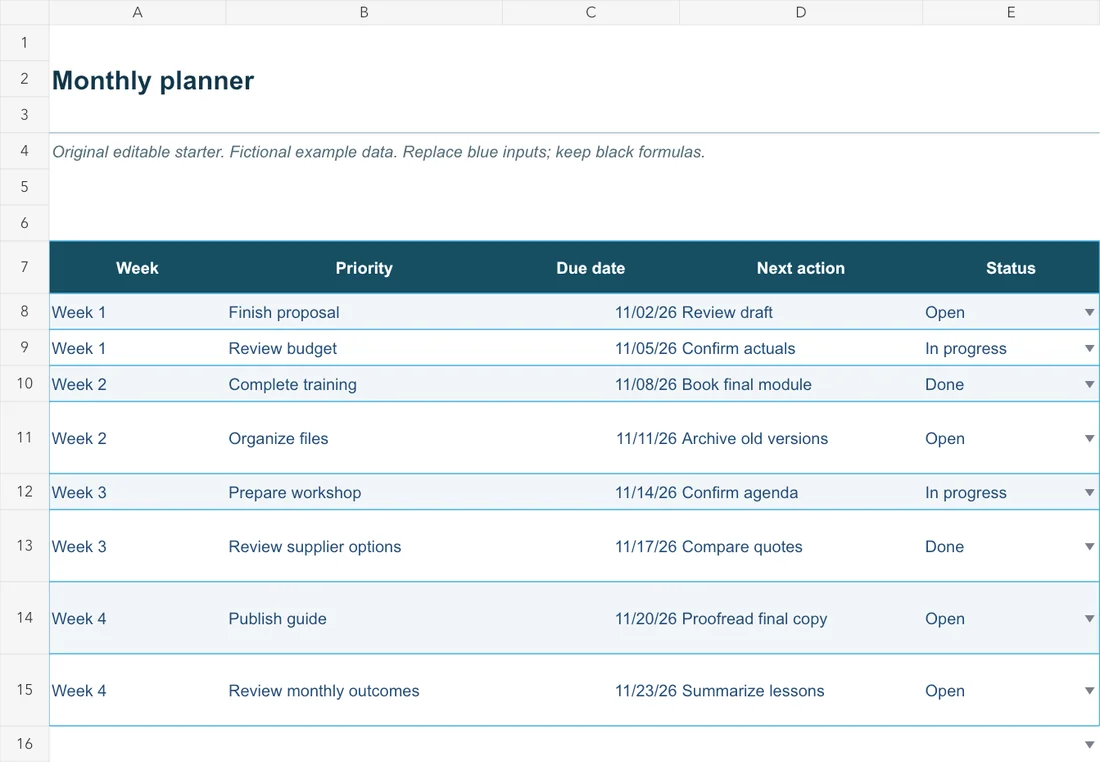The width and height of the screenshot is (1100, 762).
Task: Select column B header
Action: 364,12
